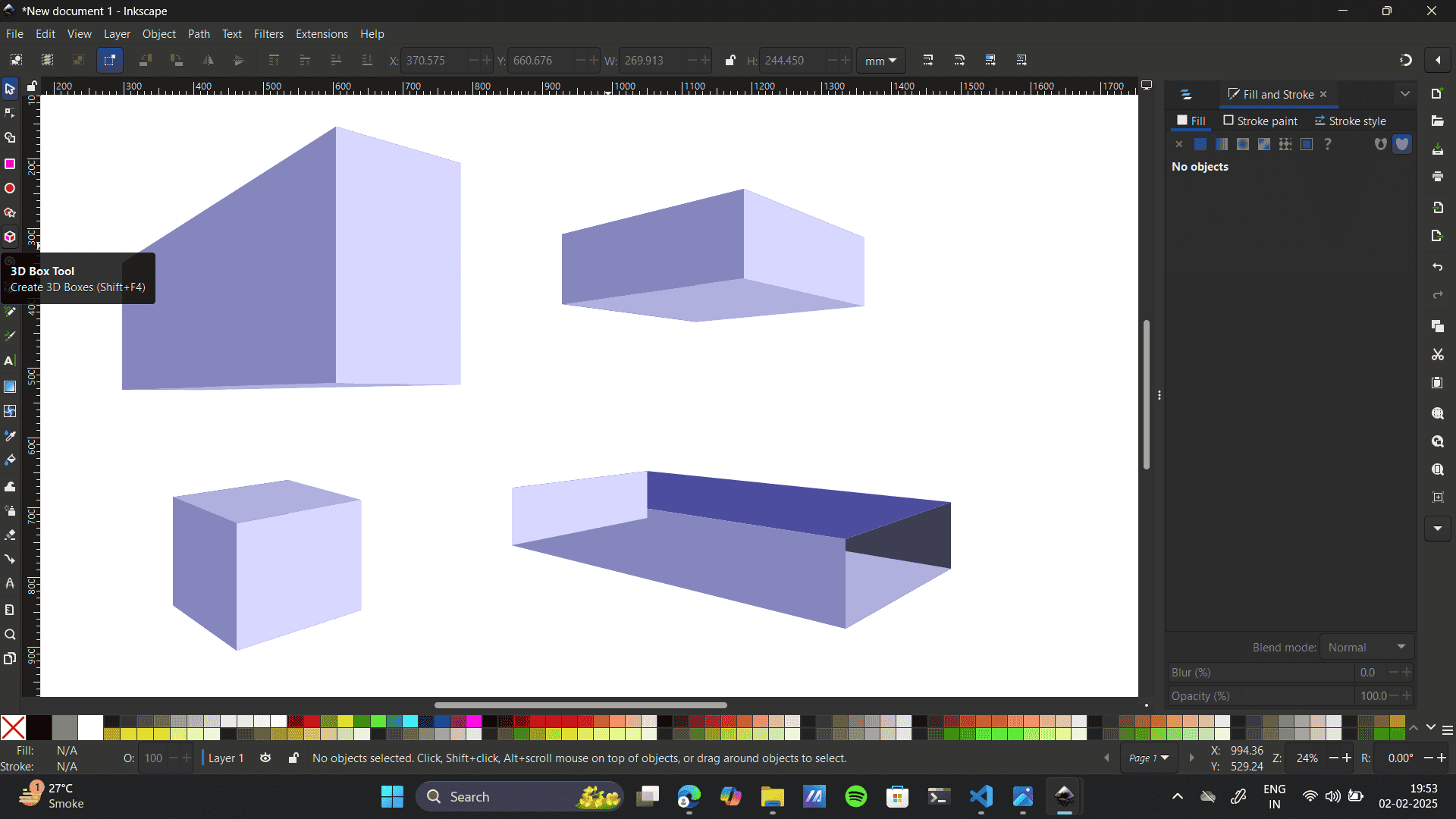Image resolution: width=1456 pixels, height=819 pixels.
Task: Click Select All objects icon
Action: point(16,60)
